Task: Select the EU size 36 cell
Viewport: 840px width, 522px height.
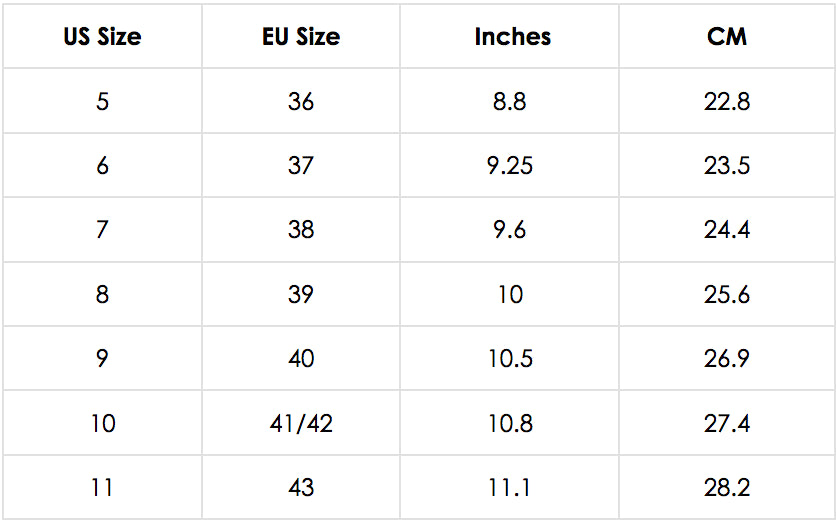Action: pyautogui.click(x=301, y=101)
